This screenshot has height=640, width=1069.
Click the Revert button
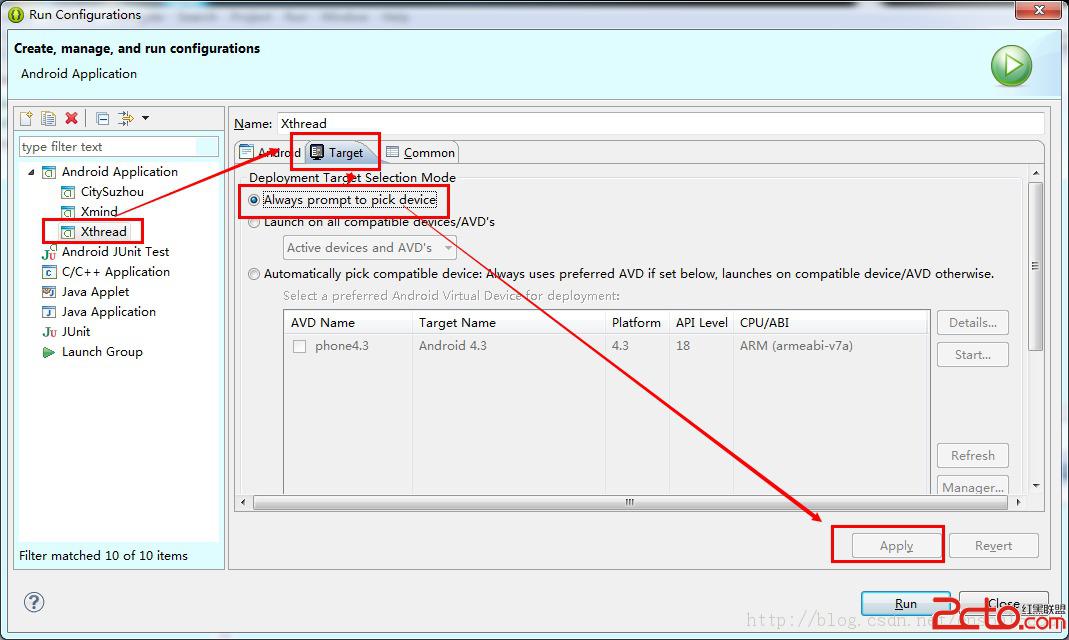(993, 545)
